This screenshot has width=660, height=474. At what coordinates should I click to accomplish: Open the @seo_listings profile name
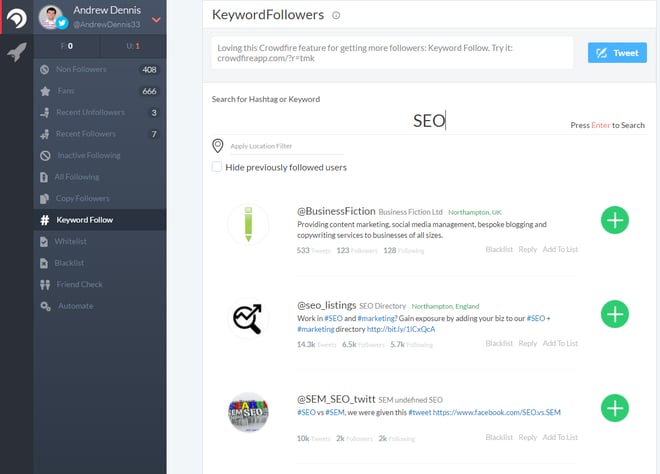[x=327, y=305]
